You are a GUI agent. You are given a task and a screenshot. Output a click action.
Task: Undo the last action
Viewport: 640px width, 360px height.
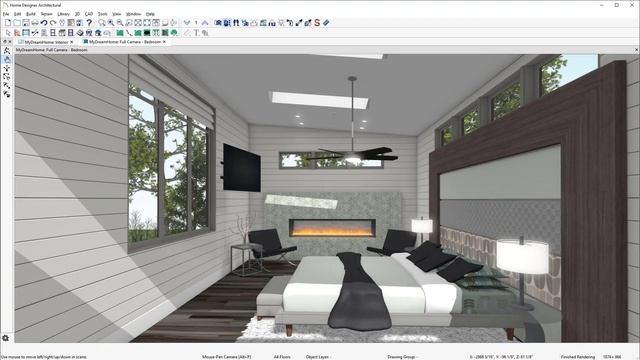(x=44, y=23)
